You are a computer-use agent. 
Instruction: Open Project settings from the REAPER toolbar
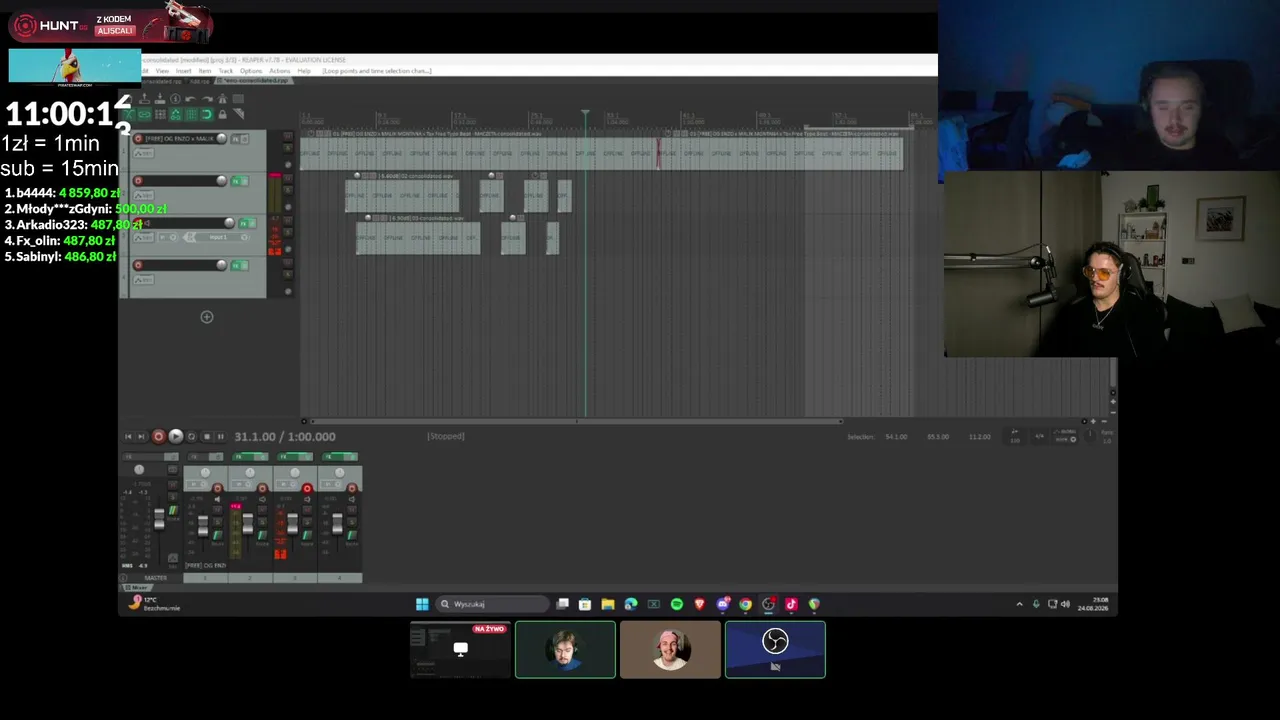(176, 99)
